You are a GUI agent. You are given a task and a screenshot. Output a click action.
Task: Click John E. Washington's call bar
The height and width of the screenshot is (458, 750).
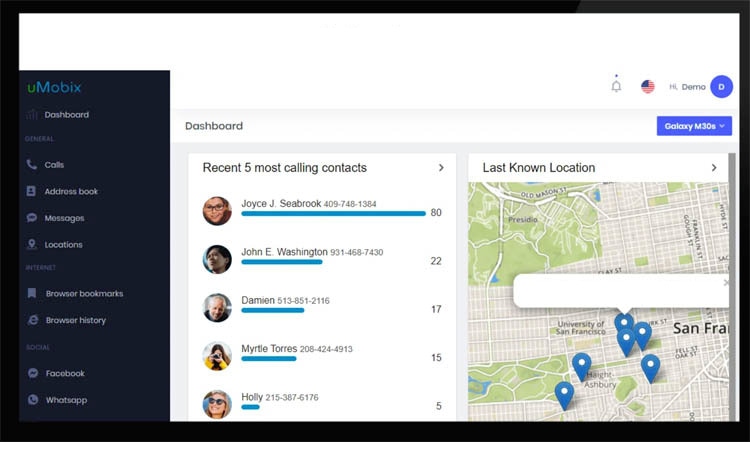282,262
